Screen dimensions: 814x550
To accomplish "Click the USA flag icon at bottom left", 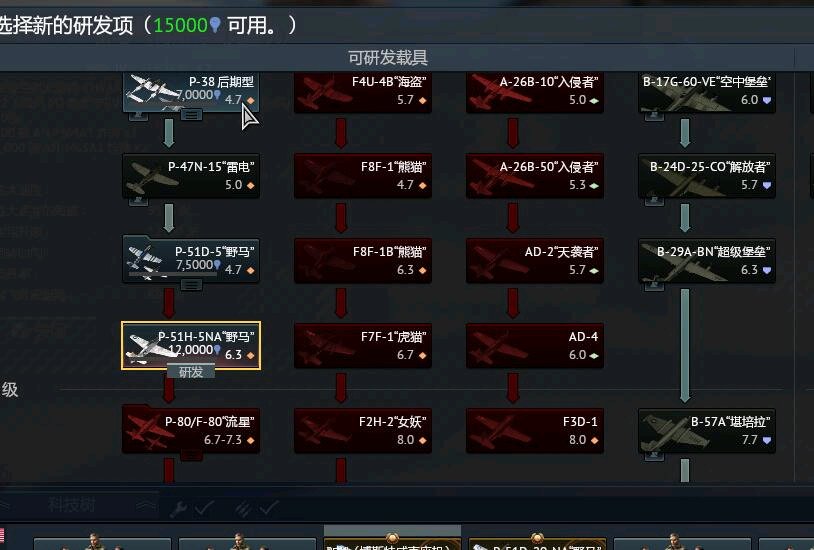I will (2, 536).
